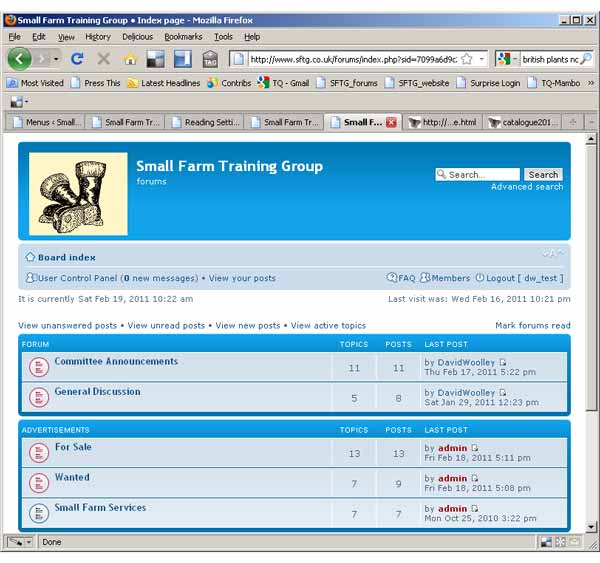This screenshot has width=600, height=563.
Task: Switch to the Reading Setti... tab
Action: point(206,122)
